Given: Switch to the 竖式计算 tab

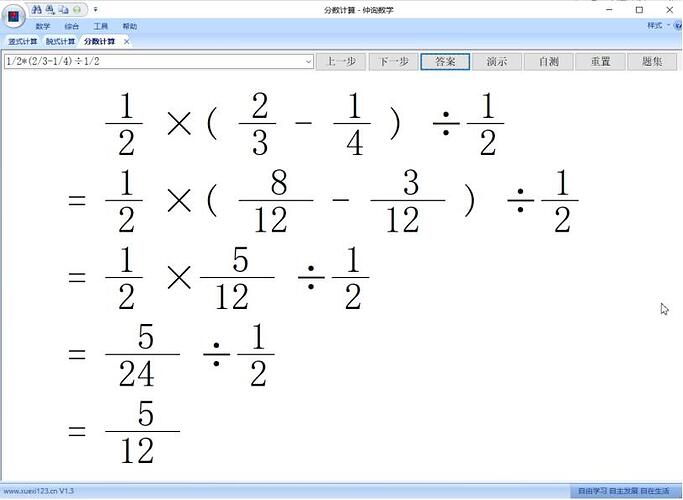Looking at the screenshot, I should pos(23,41).
